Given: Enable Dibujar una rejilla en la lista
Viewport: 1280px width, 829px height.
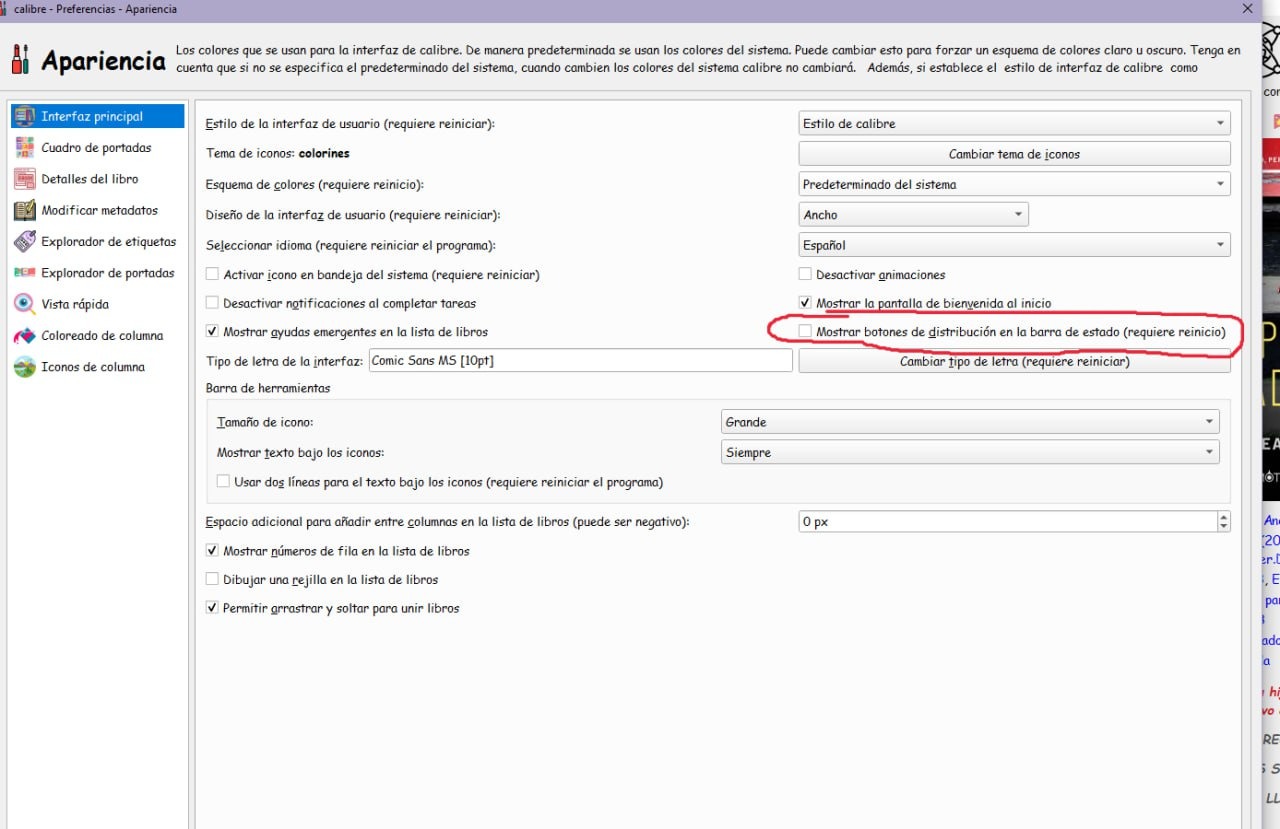Looking at the screenshot, I should pos(212,579).
